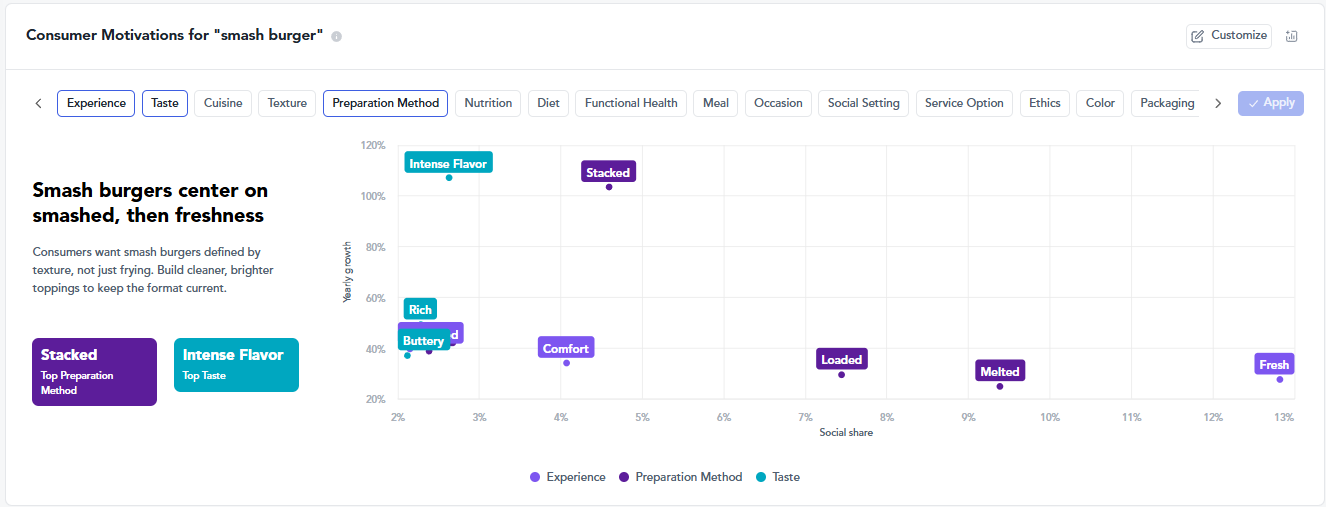
Task: Select the Packaging category chip
Action: pos(1166,103)
